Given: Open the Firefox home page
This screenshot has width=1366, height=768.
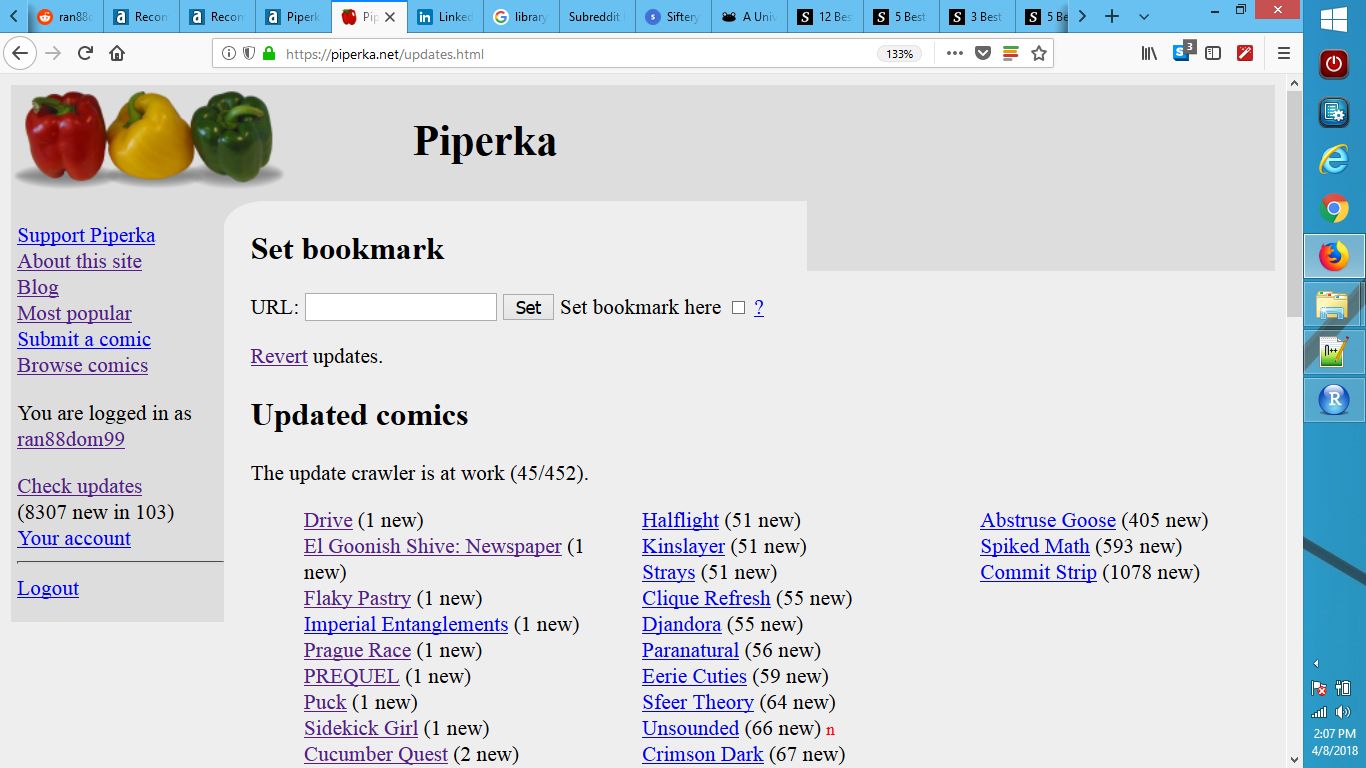Looking at the screenshot, I should point(117,53).
